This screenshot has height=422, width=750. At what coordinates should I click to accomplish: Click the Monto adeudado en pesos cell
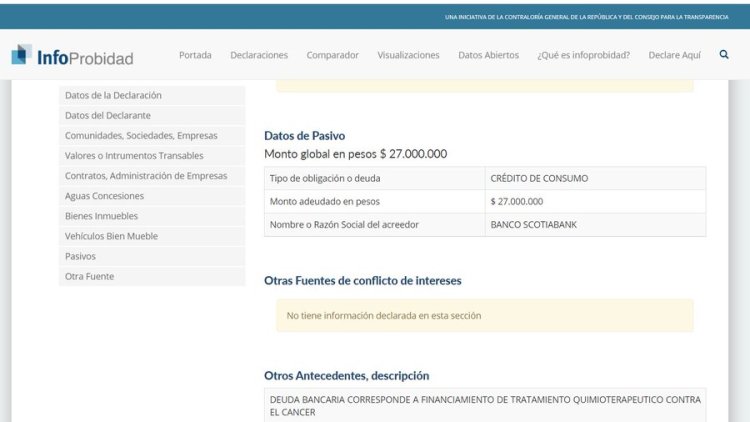click(x=375, y=201)
